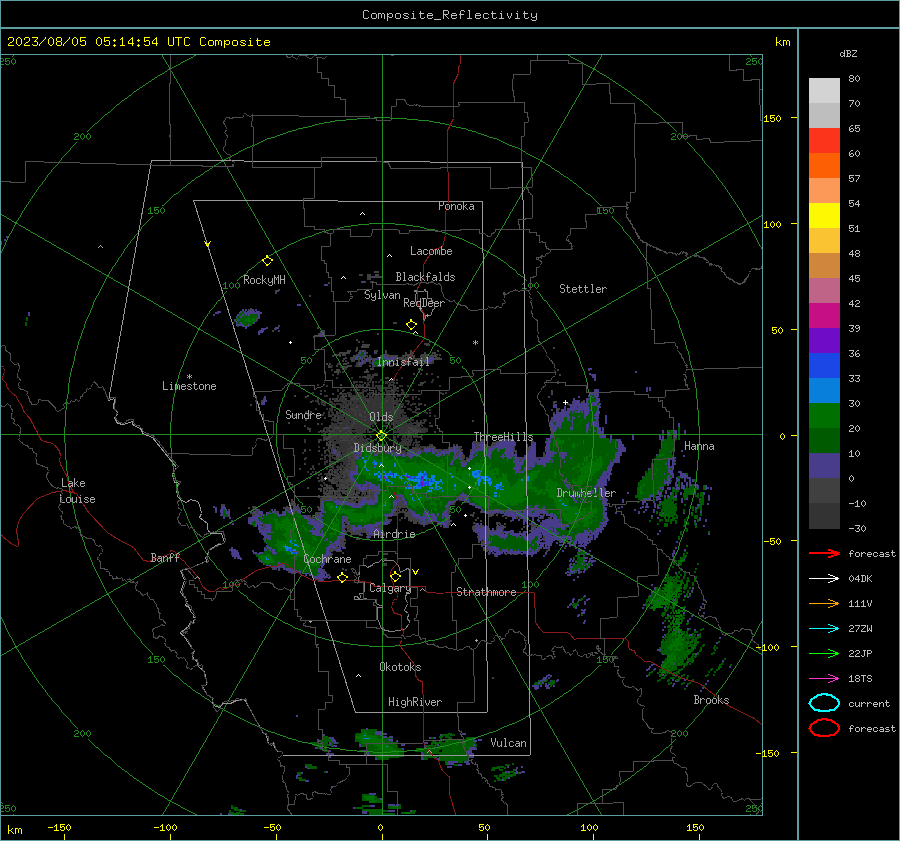Select the 30 dBZ light blue swatch

click(x=824, y=390)
